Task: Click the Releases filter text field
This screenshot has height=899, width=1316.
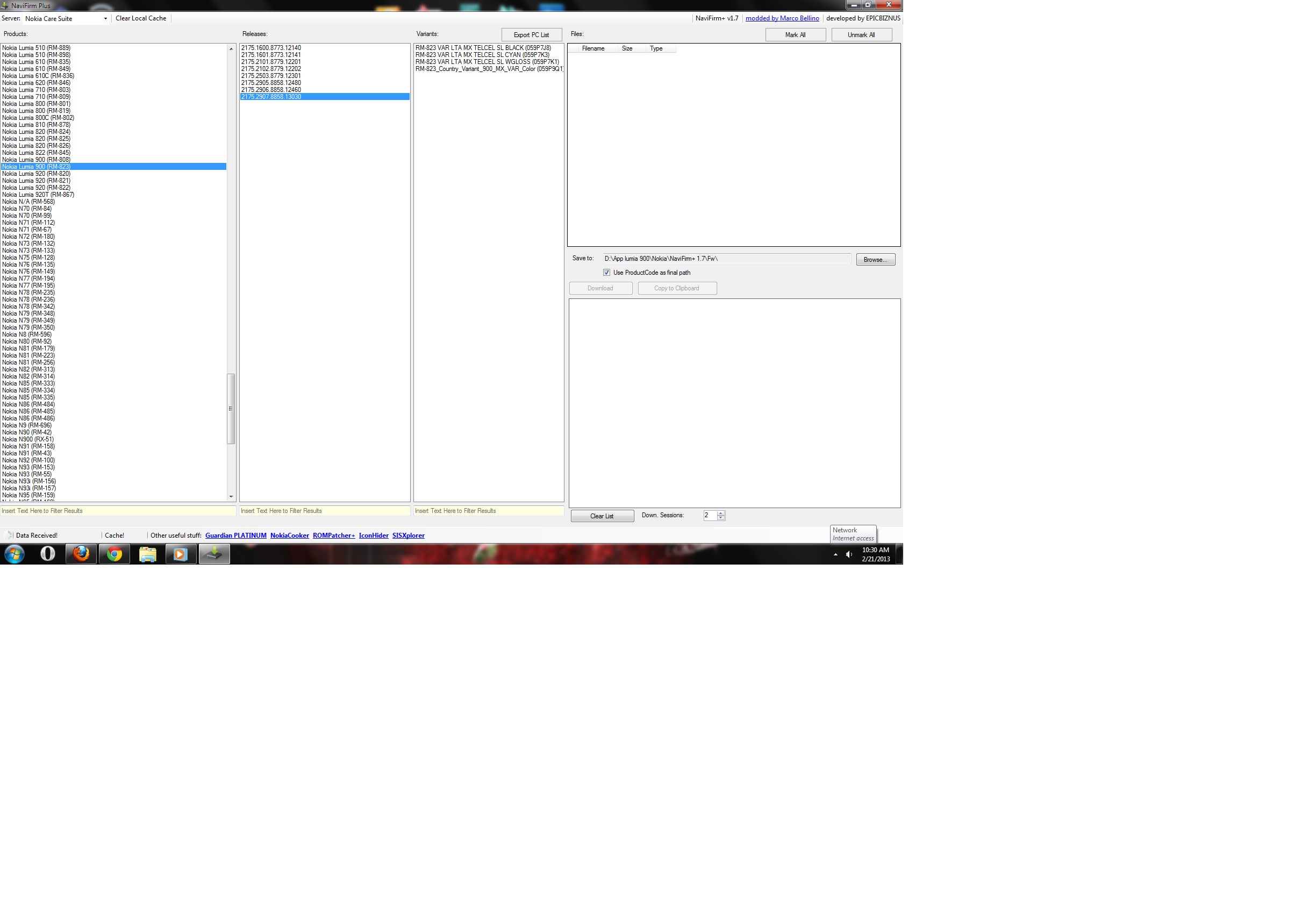Action: click(x=325, y=510)
